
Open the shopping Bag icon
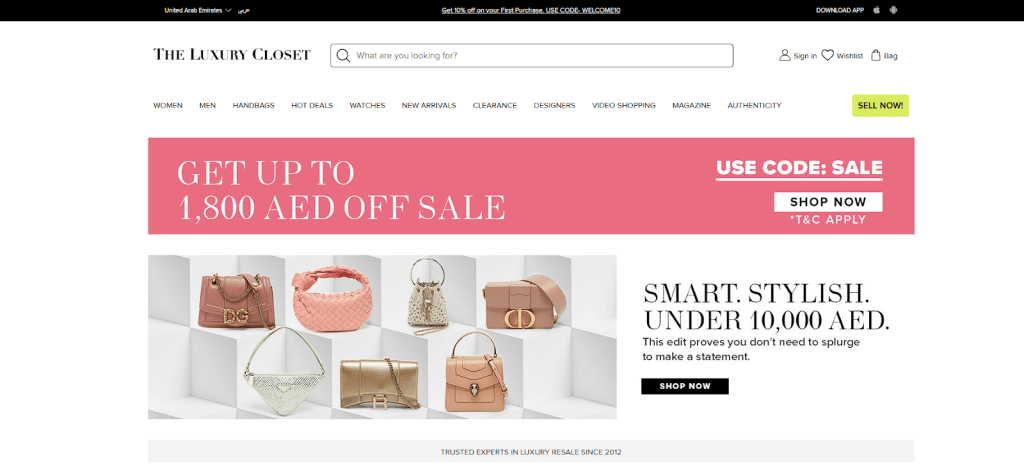(876, 56)
